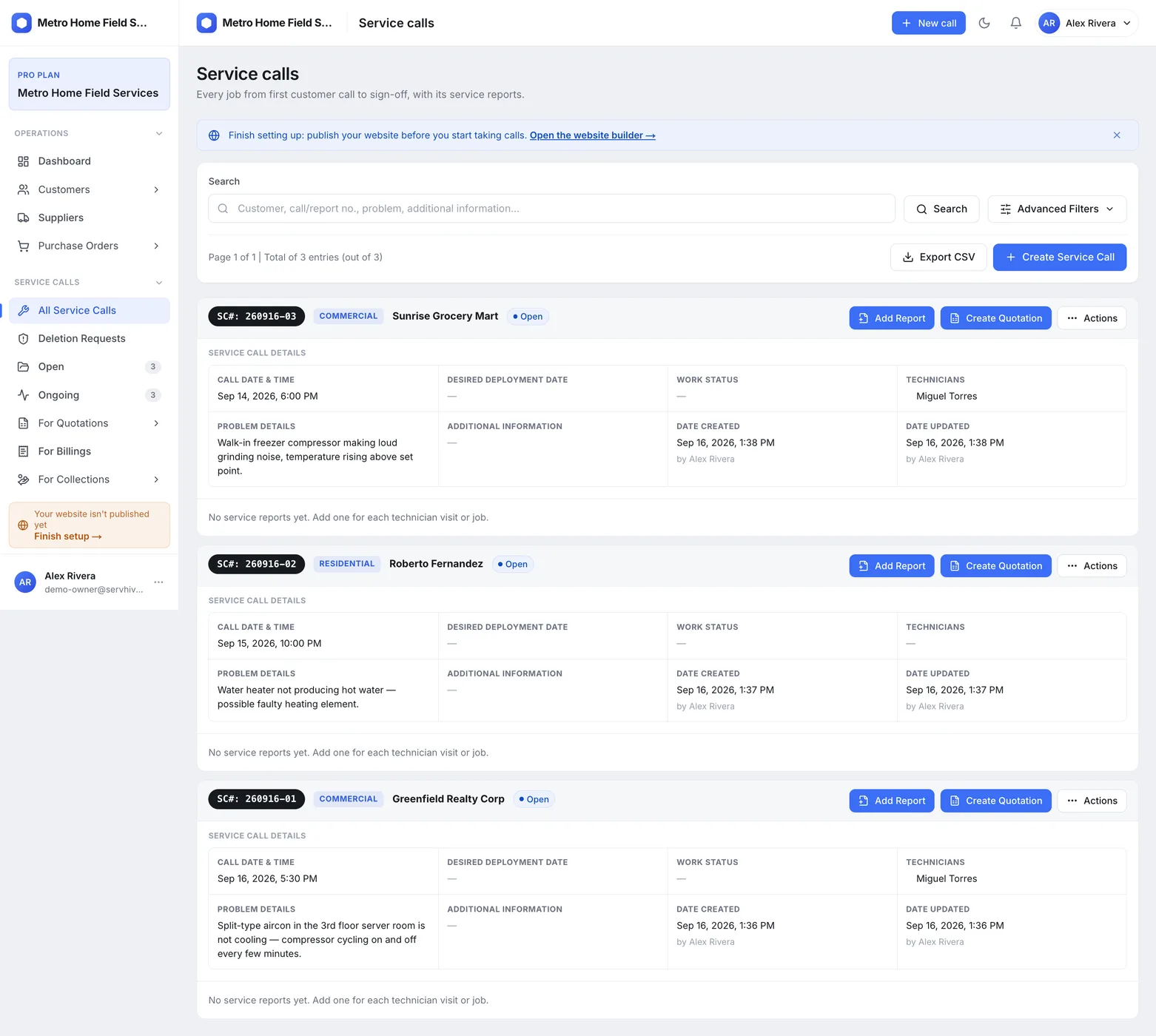Open the Alex Rivera account dropdown
1156x1036 pixels.
1088,23
